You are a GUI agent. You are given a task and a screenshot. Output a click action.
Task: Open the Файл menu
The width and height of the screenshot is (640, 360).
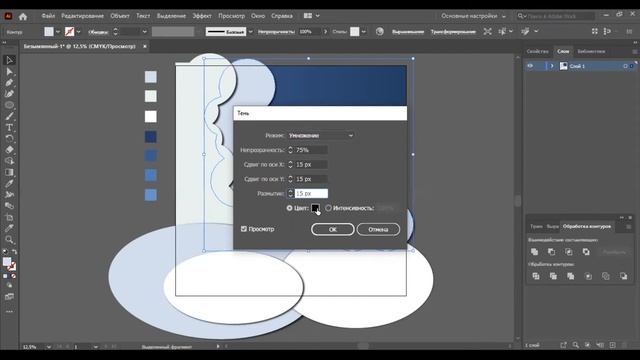(x=48, y=16)
